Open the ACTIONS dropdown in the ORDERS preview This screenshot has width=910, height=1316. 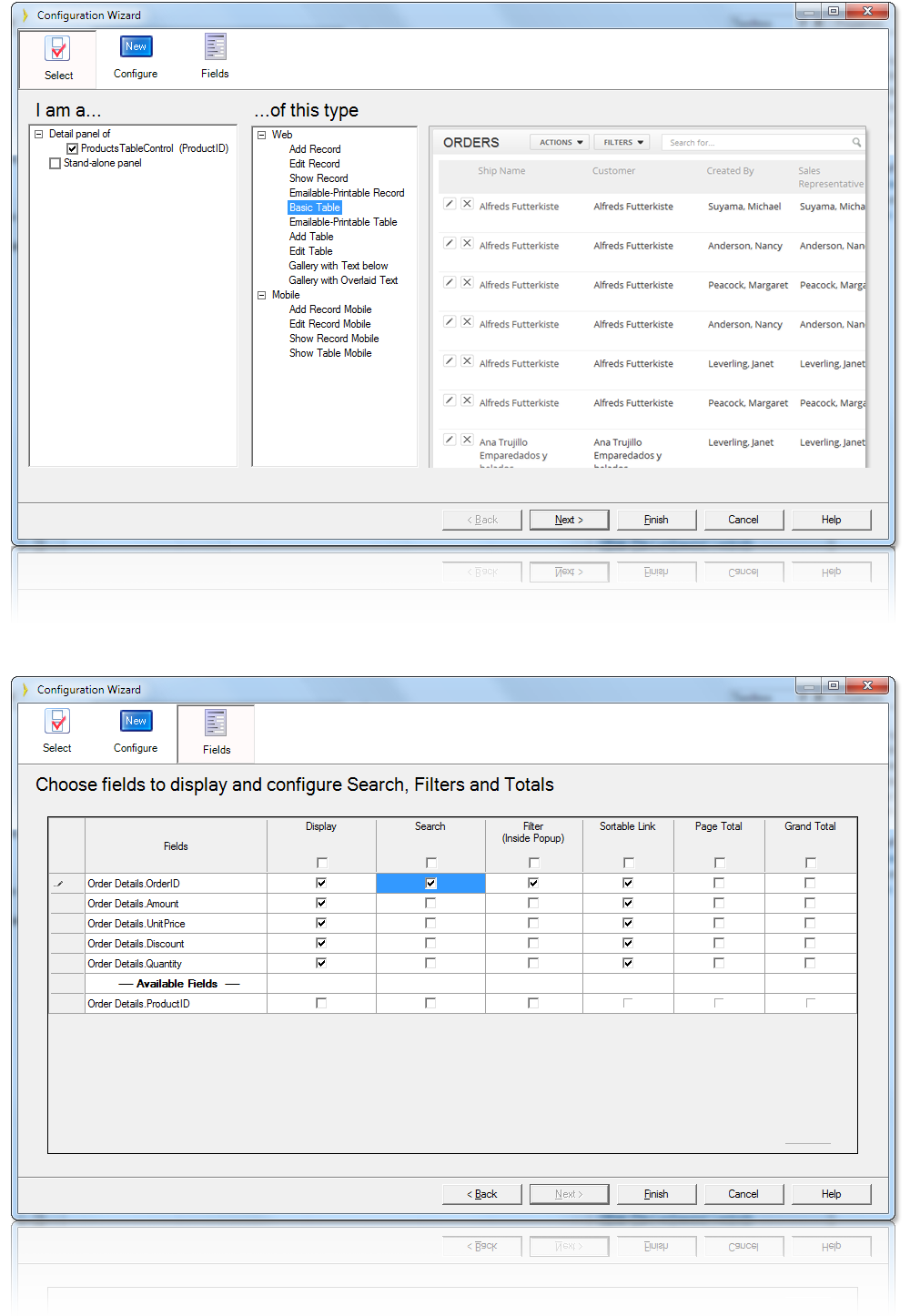[x=558, y=142]
